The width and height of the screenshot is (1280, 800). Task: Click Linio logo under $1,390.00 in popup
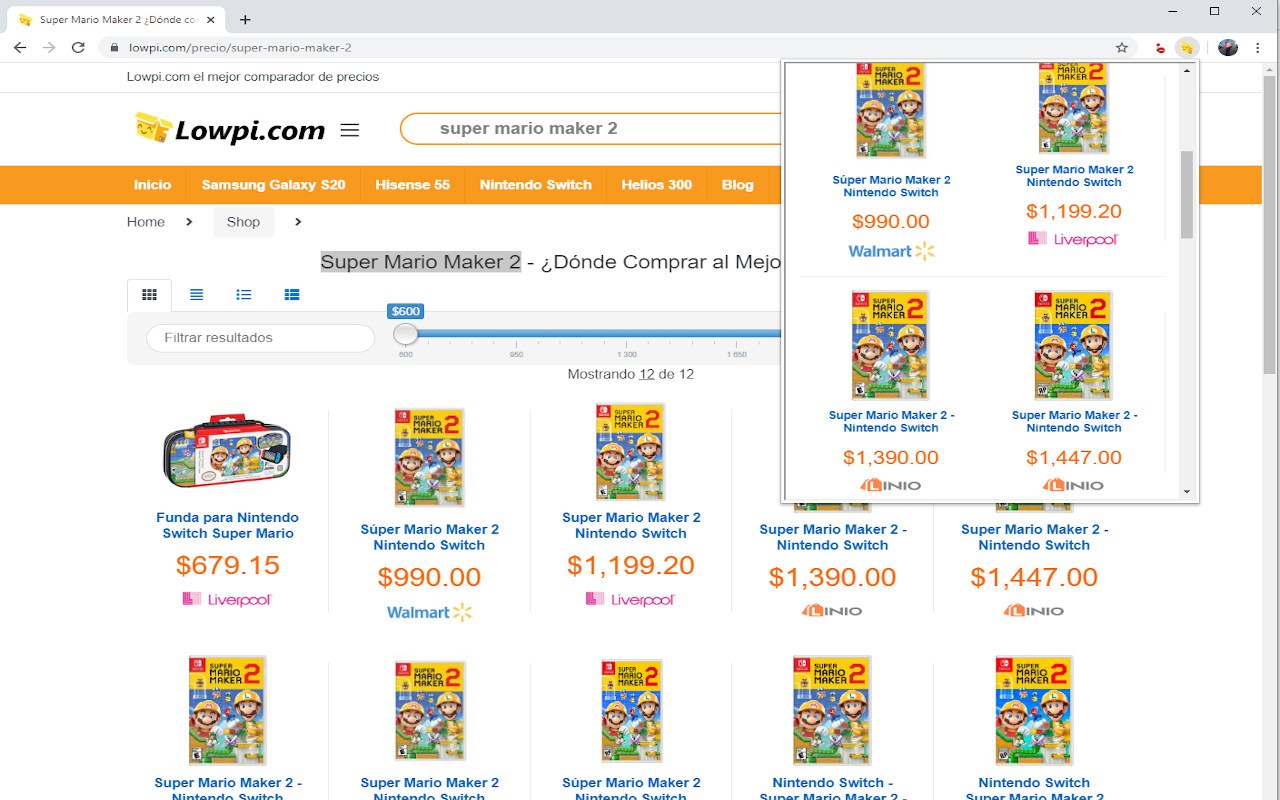point(891,485)
